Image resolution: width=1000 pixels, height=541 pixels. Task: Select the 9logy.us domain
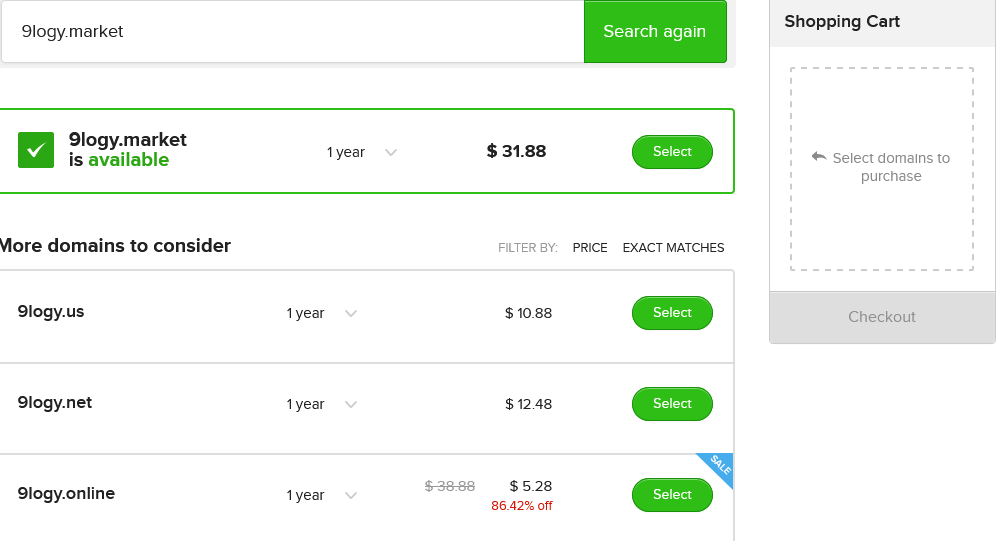[x=672, y=313]
